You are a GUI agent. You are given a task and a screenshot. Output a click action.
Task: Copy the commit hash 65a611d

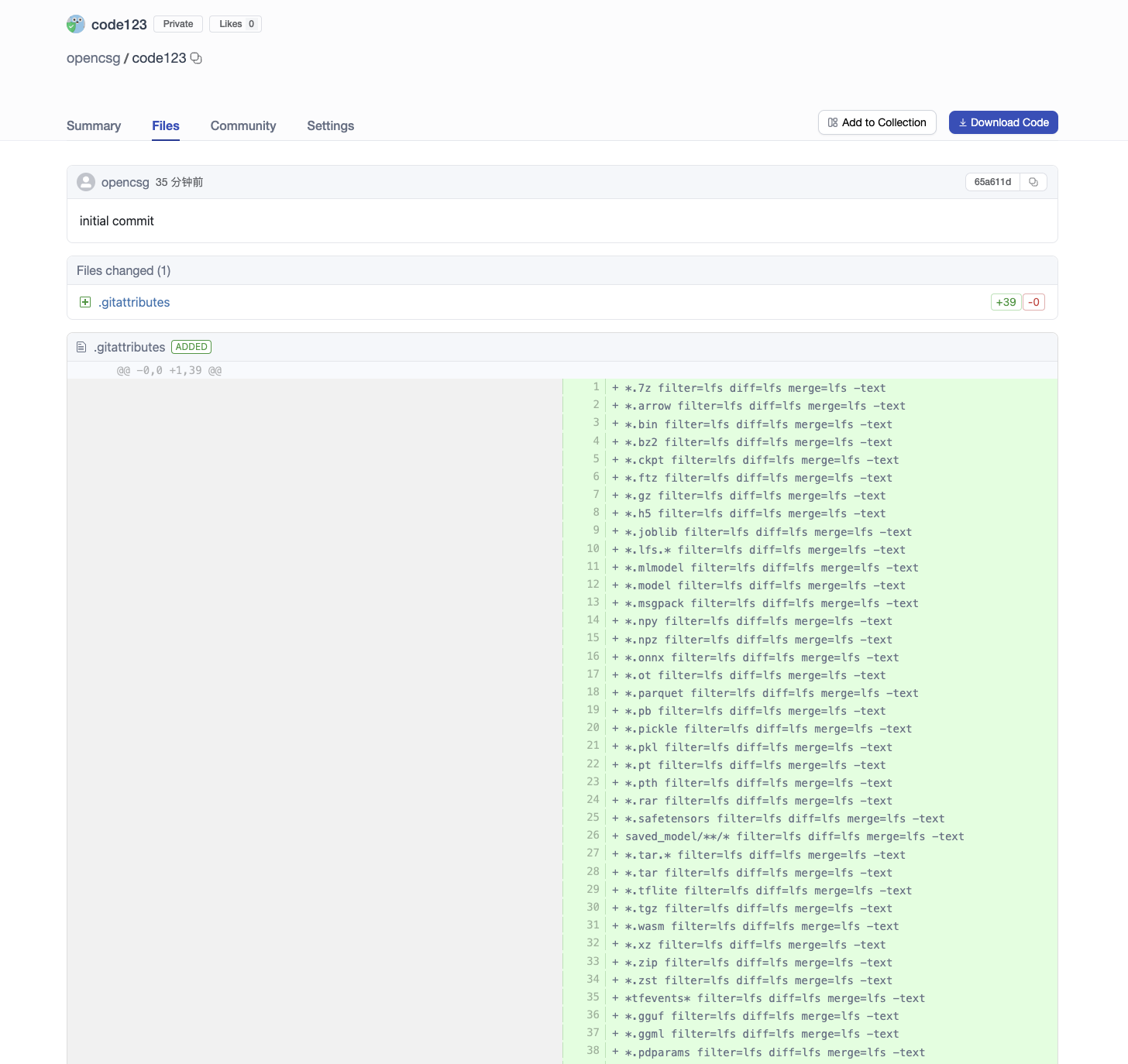pos(1033,182)
